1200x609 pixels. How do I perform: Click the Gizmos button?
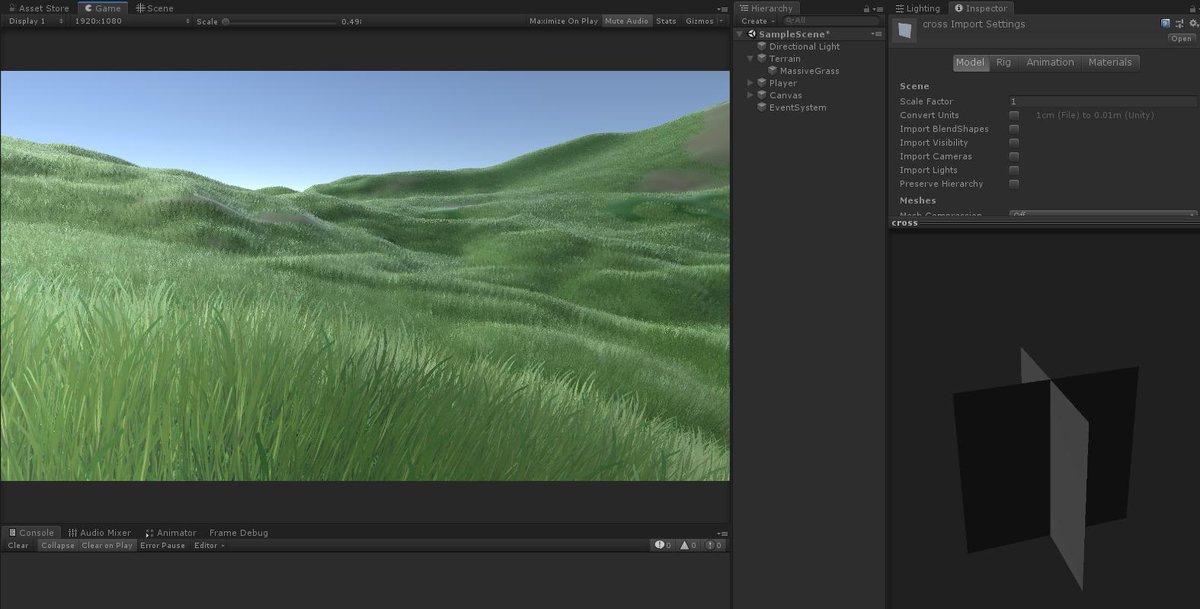tap(699, 21)
